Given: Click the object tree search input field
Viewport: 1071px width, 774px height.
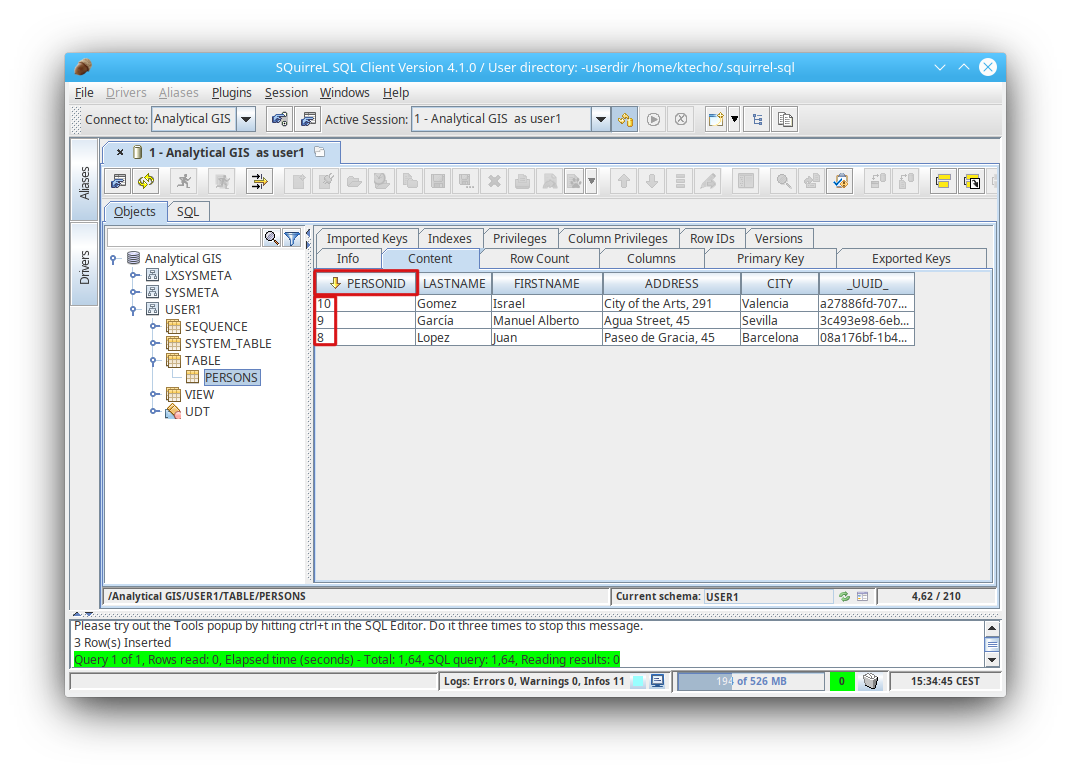Looking at the screenshot, I should [x=184, y=238].
